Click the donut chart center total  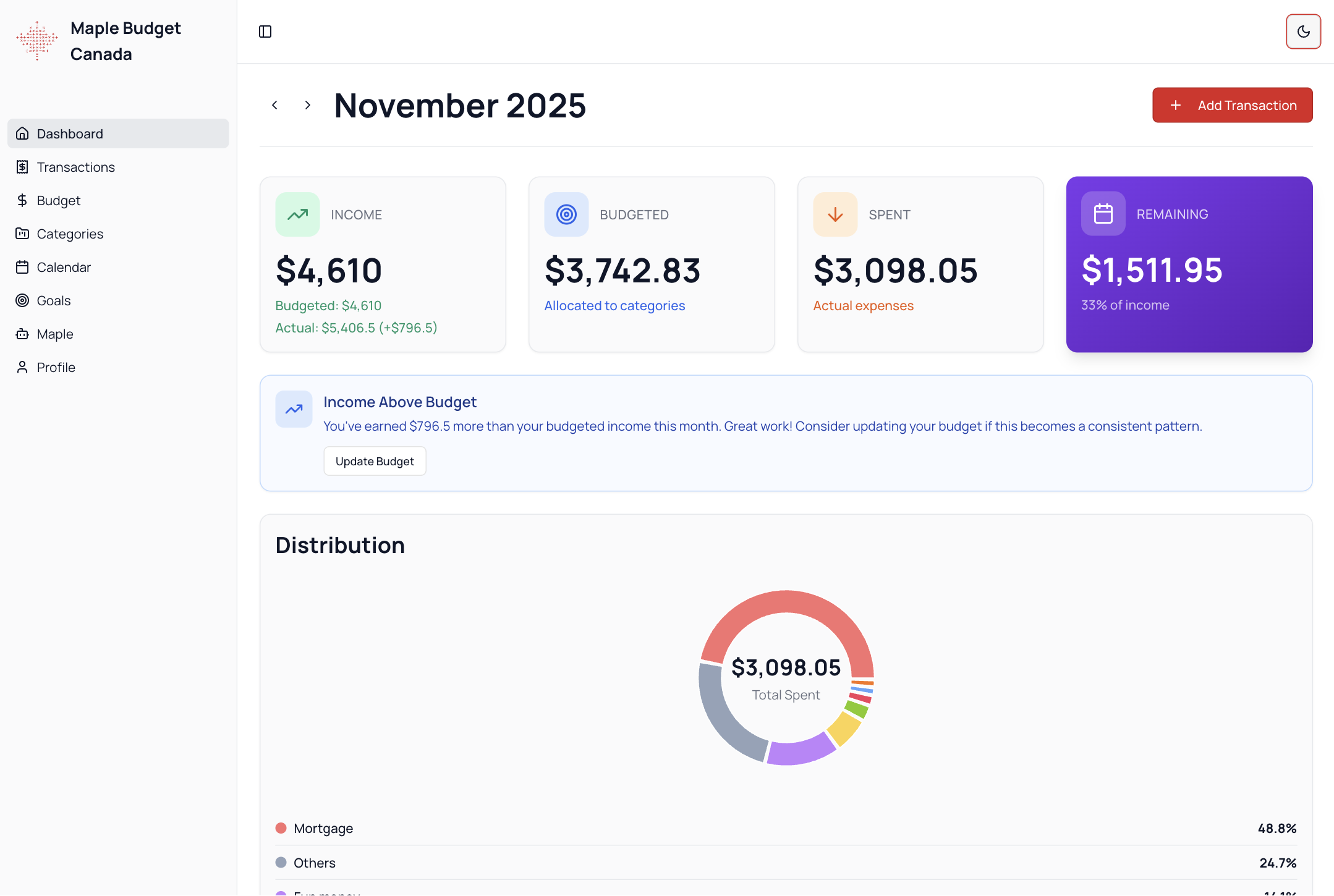pyautogui.click(x=786, y=667)
